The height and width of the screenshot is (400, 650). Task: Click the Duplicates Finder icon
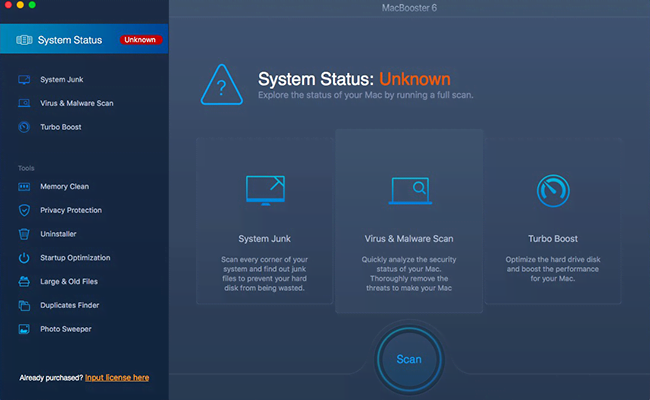(24, 305)
